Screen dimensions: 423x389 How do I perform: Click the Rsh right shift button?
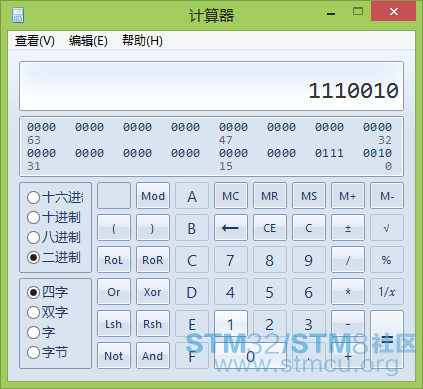click(x=153, y=324)
